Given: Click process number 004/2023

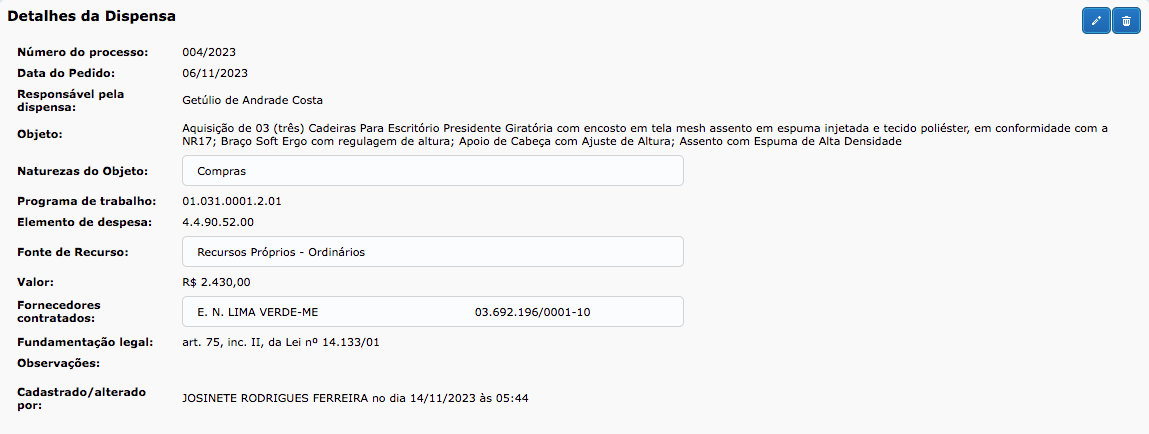Looking at the screenshot, I should (x=209, y=52).
